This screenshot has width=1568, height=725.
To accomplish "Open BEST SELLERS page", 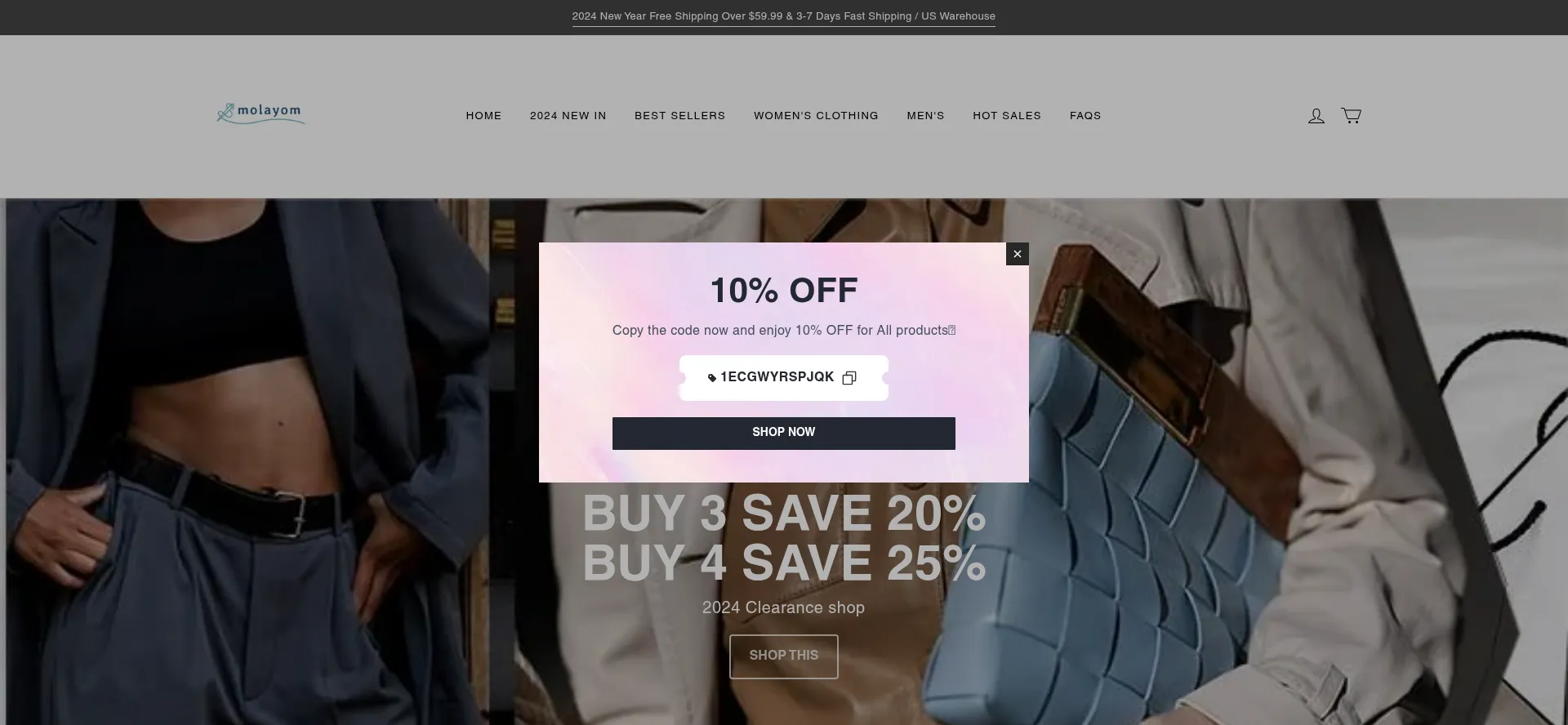I will pos(679,116).
